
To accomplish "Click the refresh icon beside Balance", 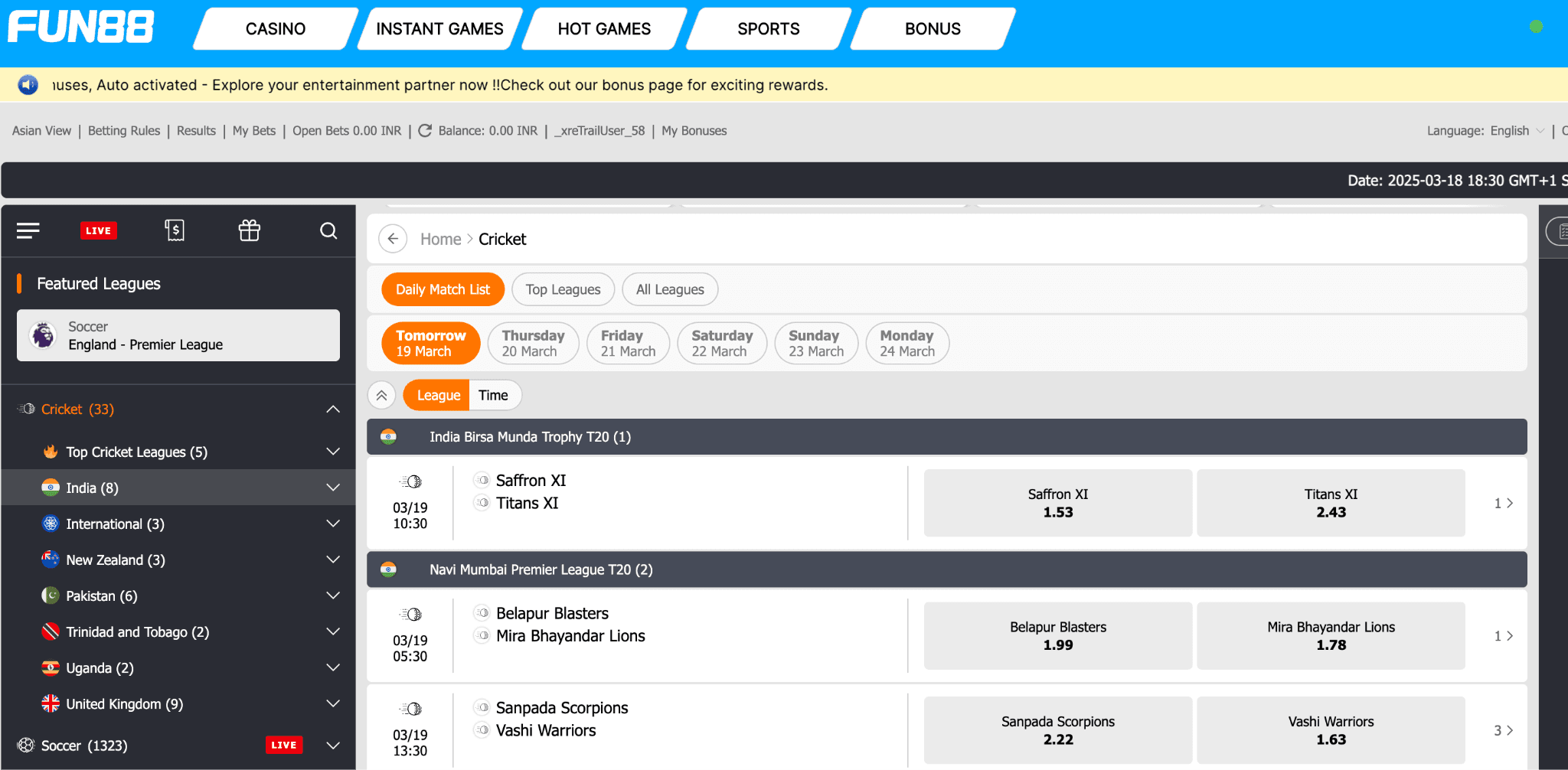I will (426, 130).
